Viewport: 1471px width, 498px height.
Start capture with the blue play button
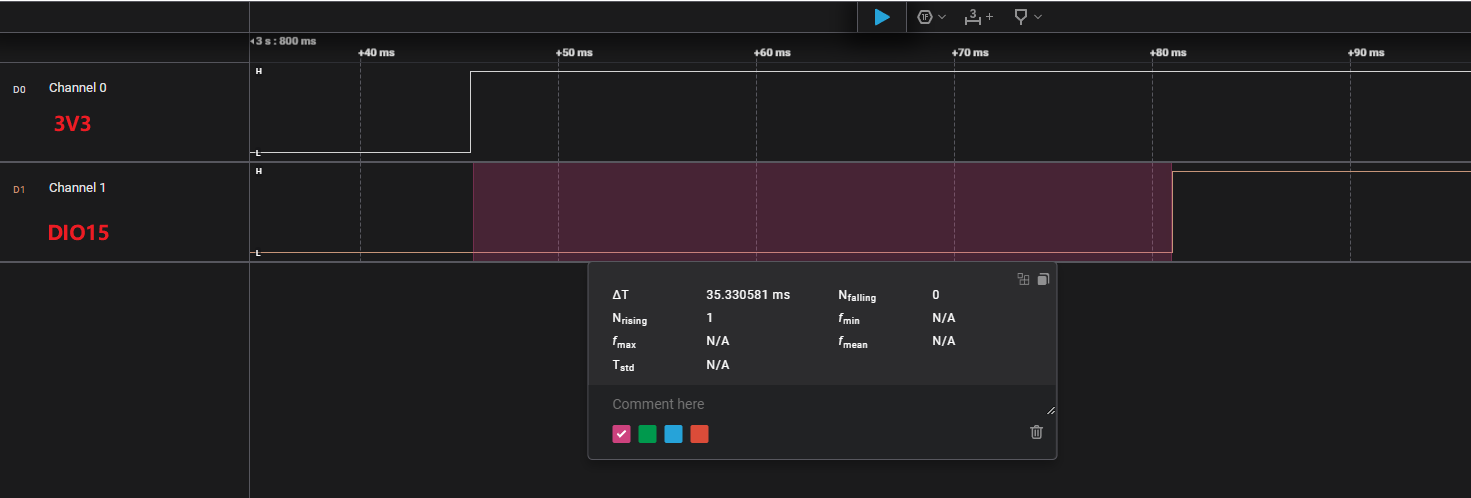(x=881, y=17)
